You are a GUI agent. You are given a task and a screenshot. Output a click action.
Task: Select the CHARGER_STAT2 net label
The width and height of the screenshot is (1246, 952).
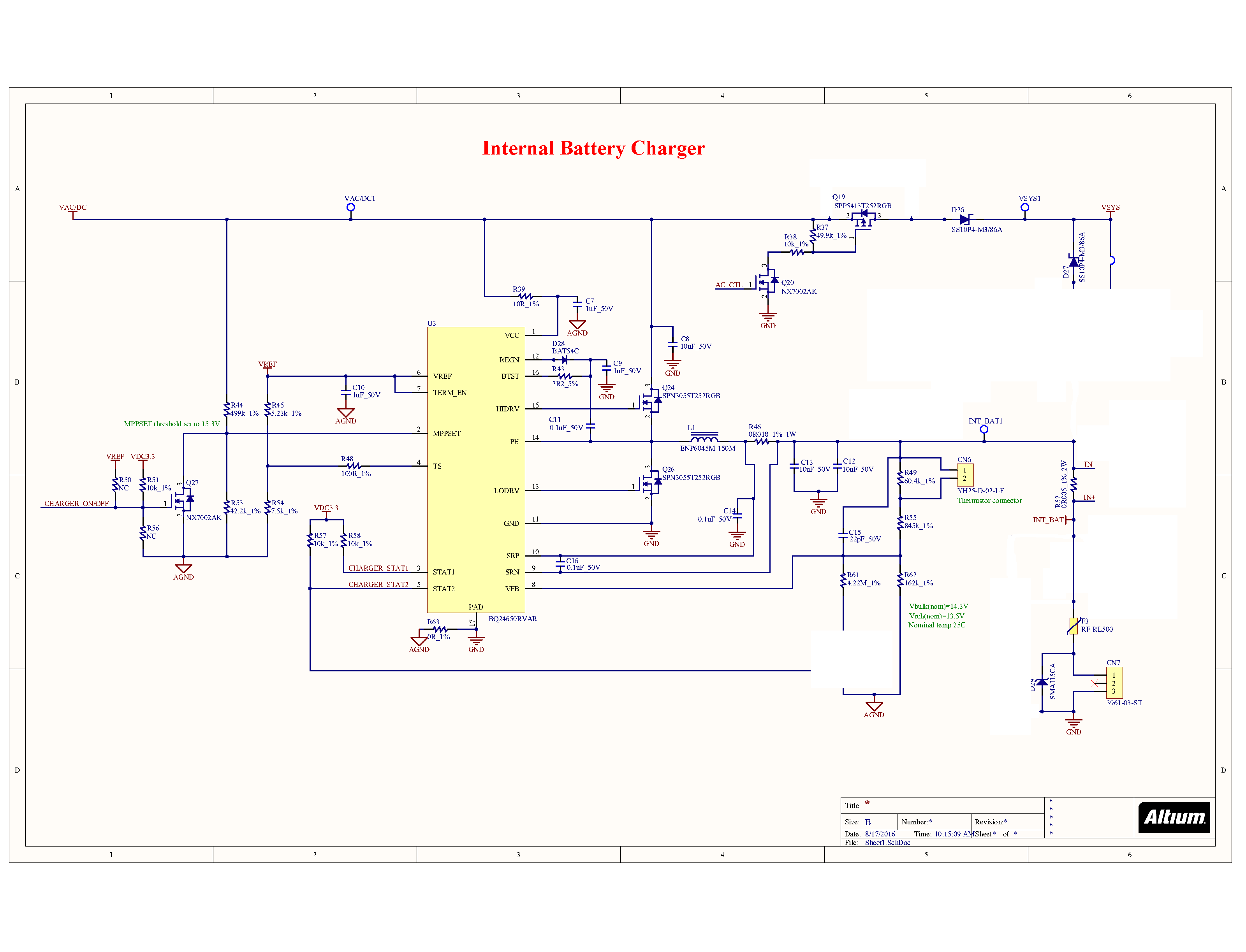coord(378,585)
